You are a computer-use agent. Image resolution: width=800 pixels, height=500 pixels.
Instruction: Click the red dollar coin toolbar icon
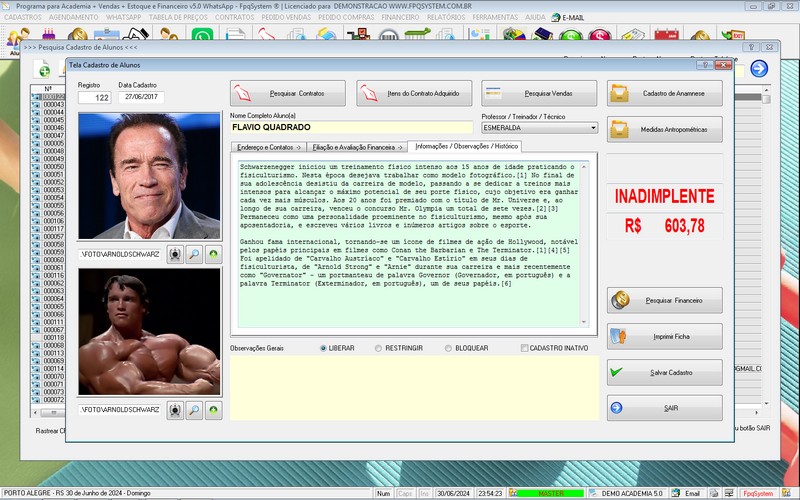599,35
